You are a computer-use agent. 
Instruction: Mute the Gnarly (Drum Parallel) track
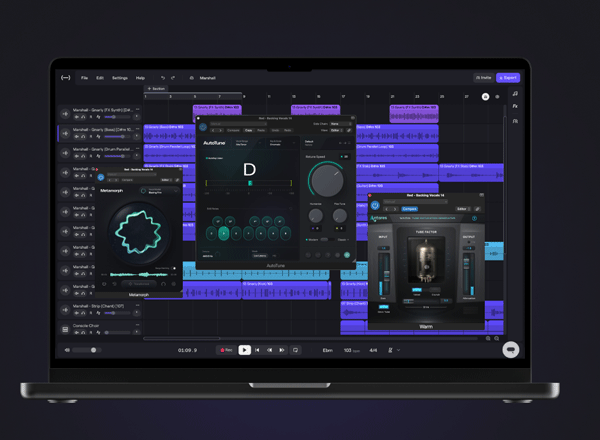(77, 156)
